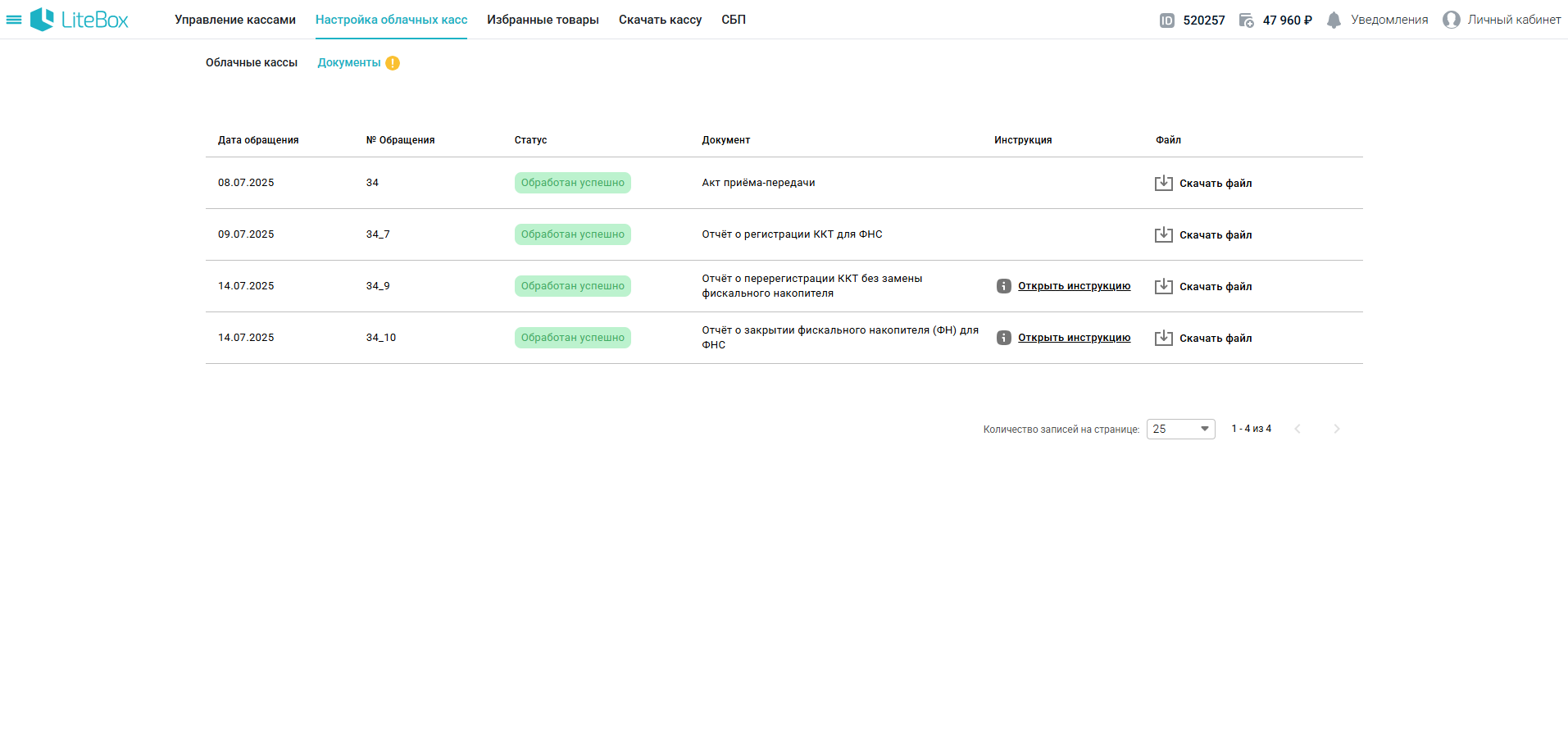
Task: Click info icon in row 34_9
Action: (1004, 286)
